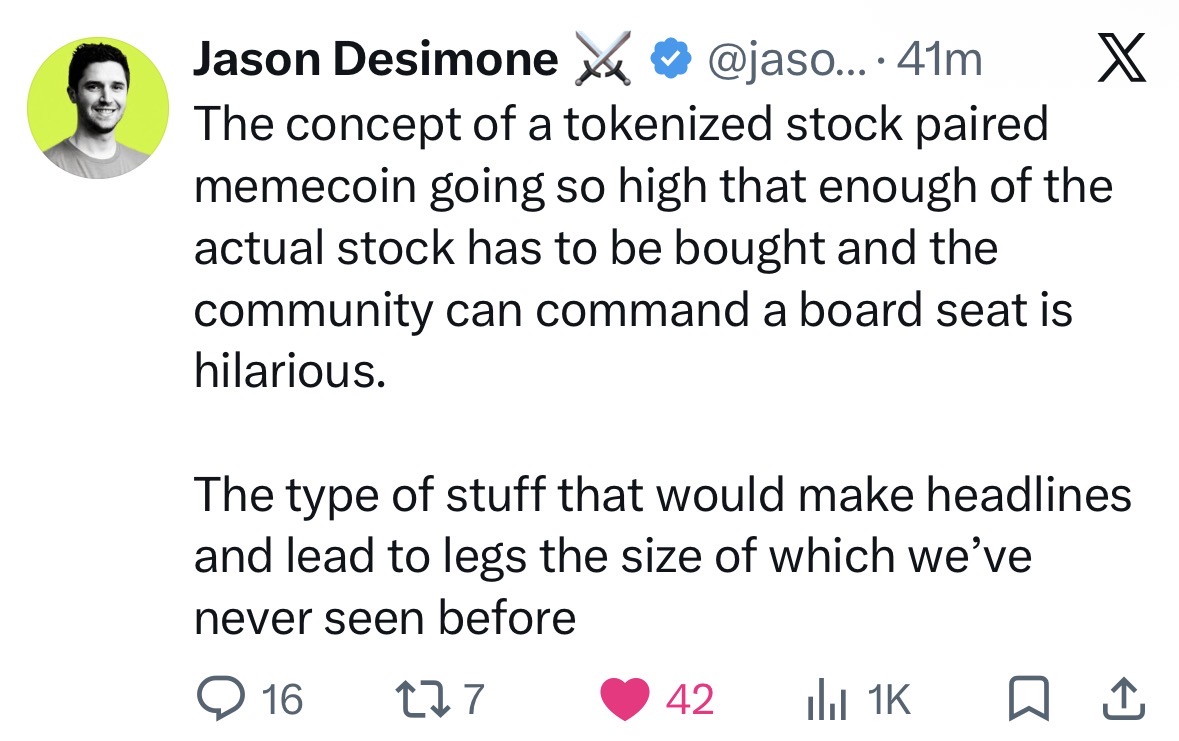1179x741 pixels.
Task: Click the 41m timestamp
Action: point(939,59)
